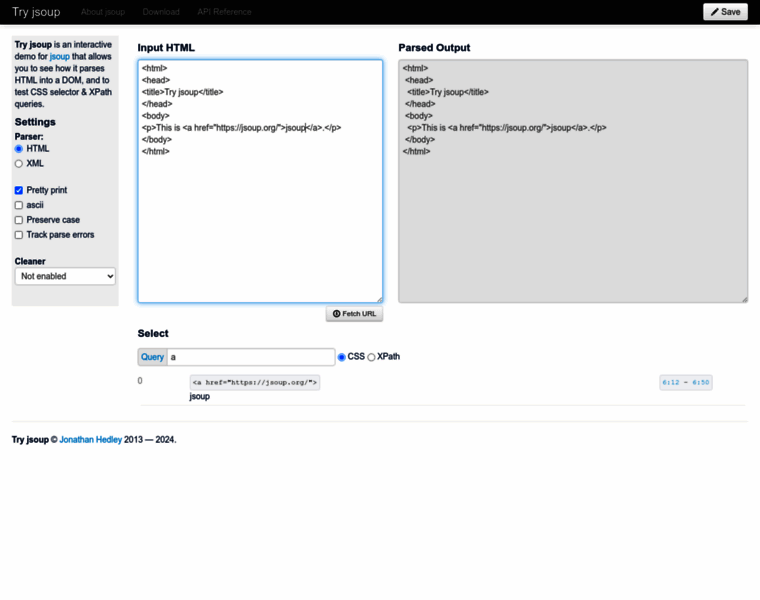Select the XML parser radio button
The height and width of the screenshot is (600, 760).
tap(19, 164)
